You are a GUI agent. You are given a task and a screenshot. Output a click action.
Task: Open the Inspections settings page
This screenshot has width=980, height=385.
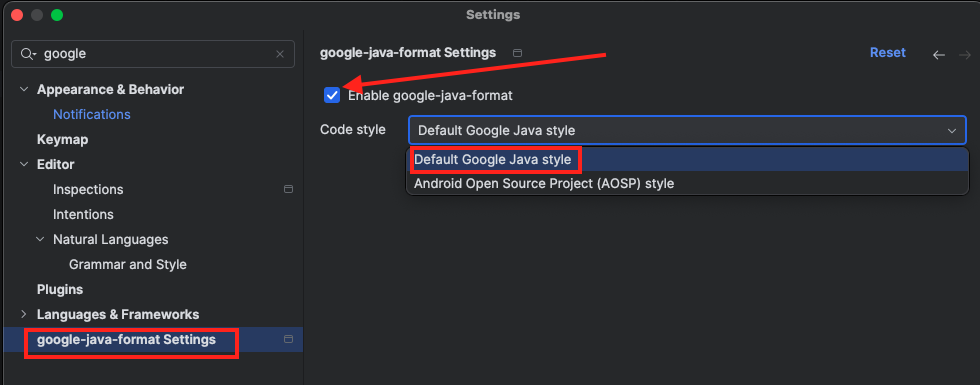[88, 189]
